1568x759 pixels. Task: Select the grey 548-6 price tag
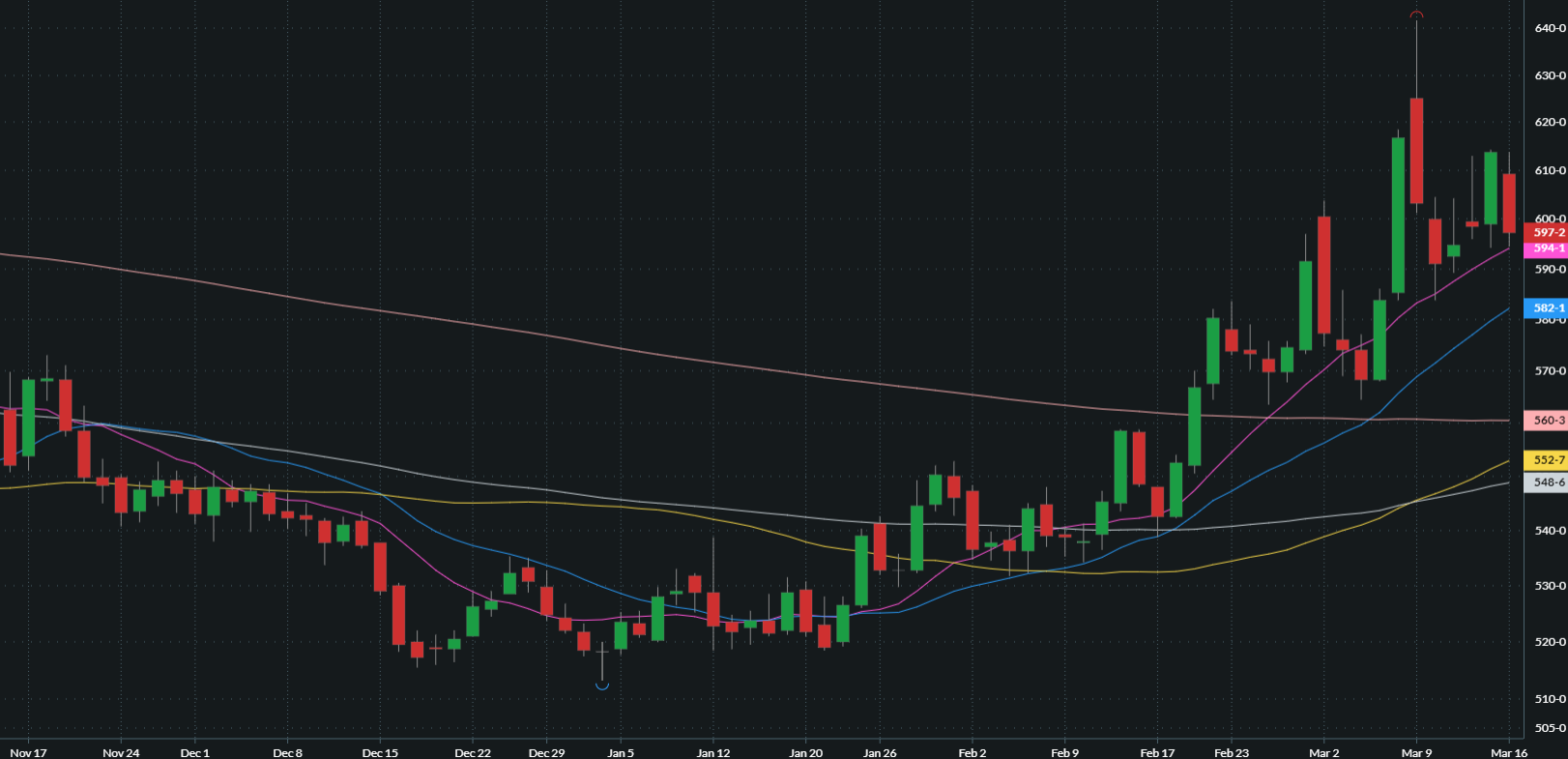click(x=1546, y=482)
